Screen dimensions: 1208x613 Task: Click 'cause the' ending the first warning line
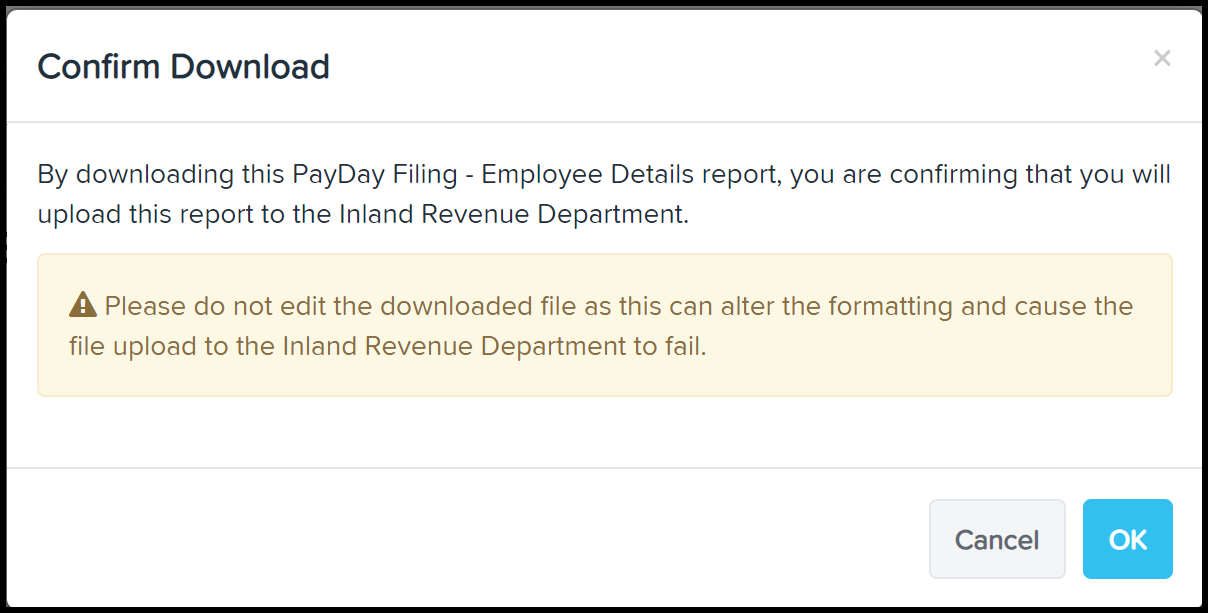point(1074,305)
